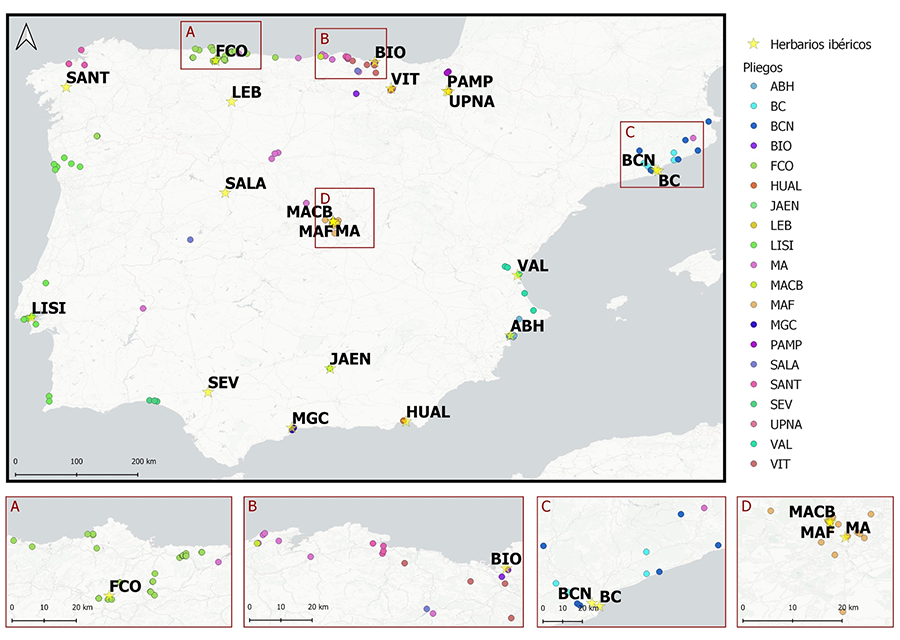
Task: Select the HUAL star on south coast
Action: pos(406,421)
